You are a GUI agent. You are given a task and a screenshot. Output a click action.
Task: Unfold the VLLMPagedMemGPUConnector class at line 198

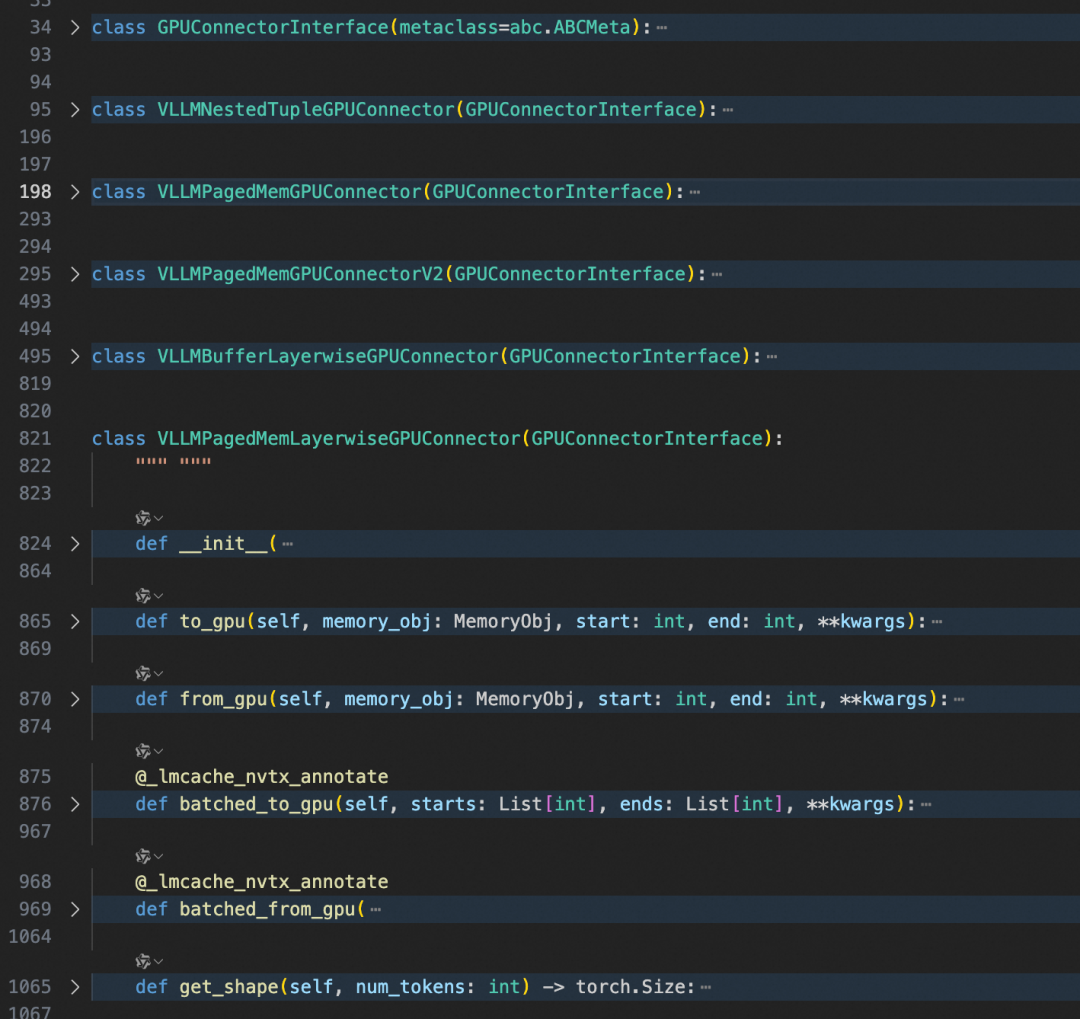pyautogui.click(x=75, y=192)
